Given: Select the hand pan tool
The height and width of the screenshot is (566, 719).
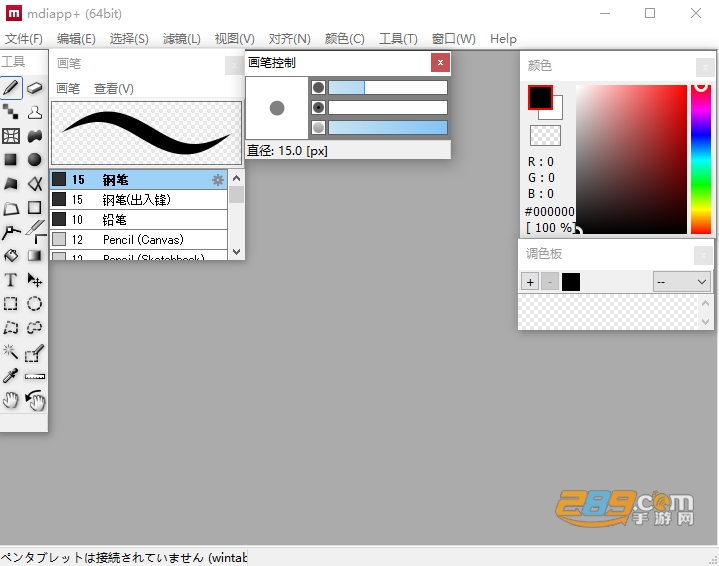Looking at the screenshot, I should pos(11,400).
